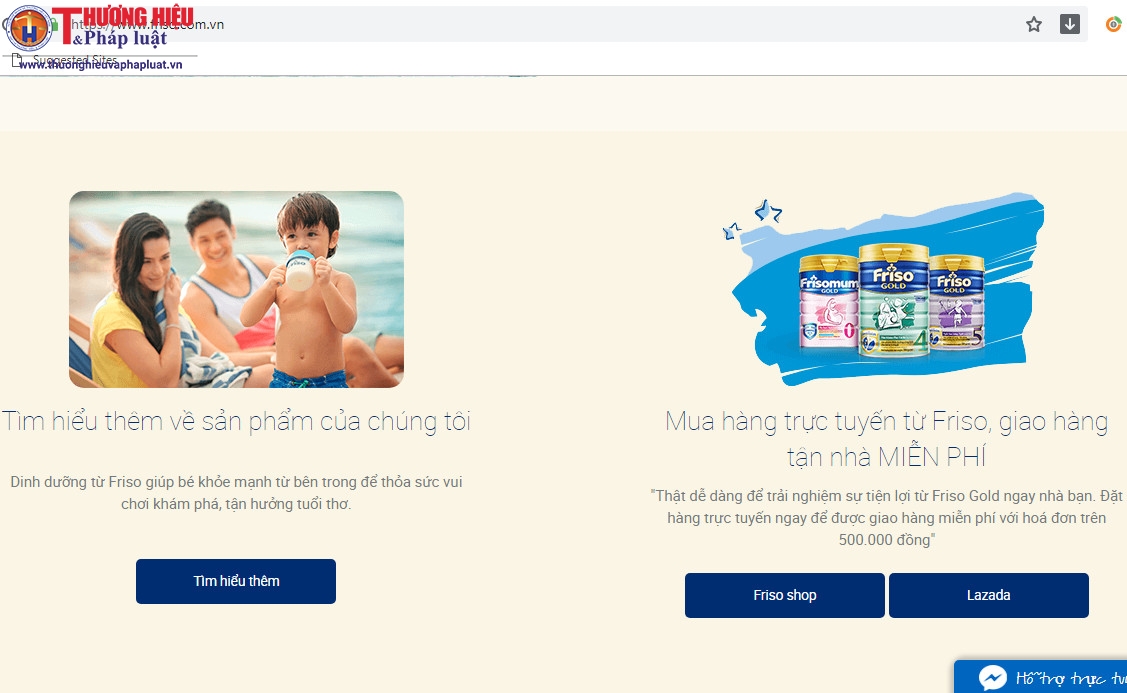Click the browser extension icon at right edge
The width and height of the screenshot is (1127, 693).
(1113, 24)
